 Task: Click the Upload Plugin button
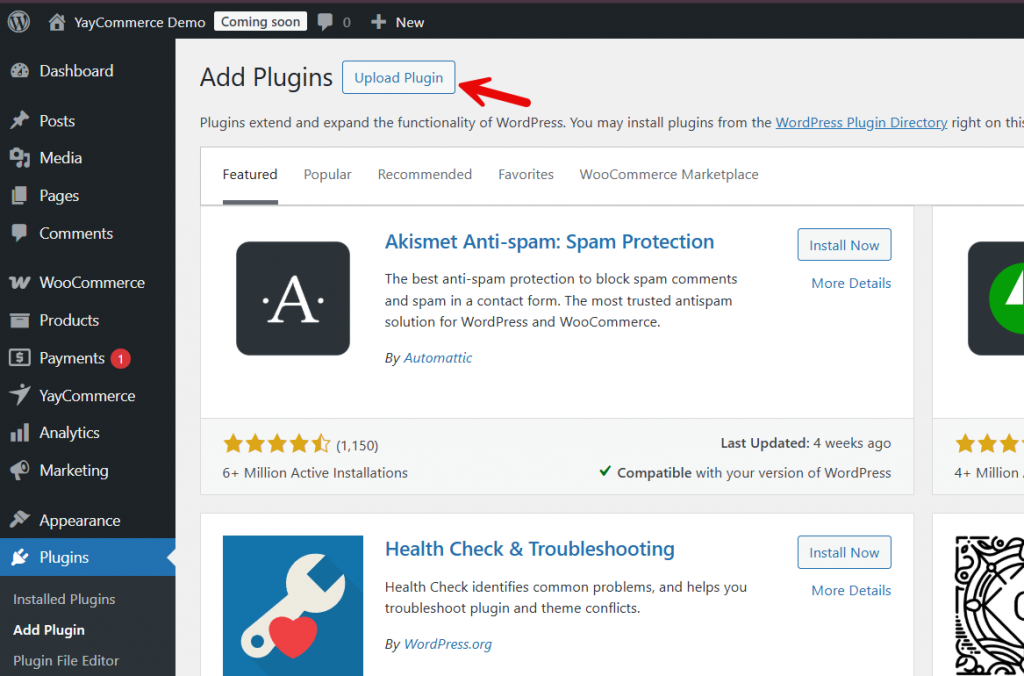tap(398, 77)
